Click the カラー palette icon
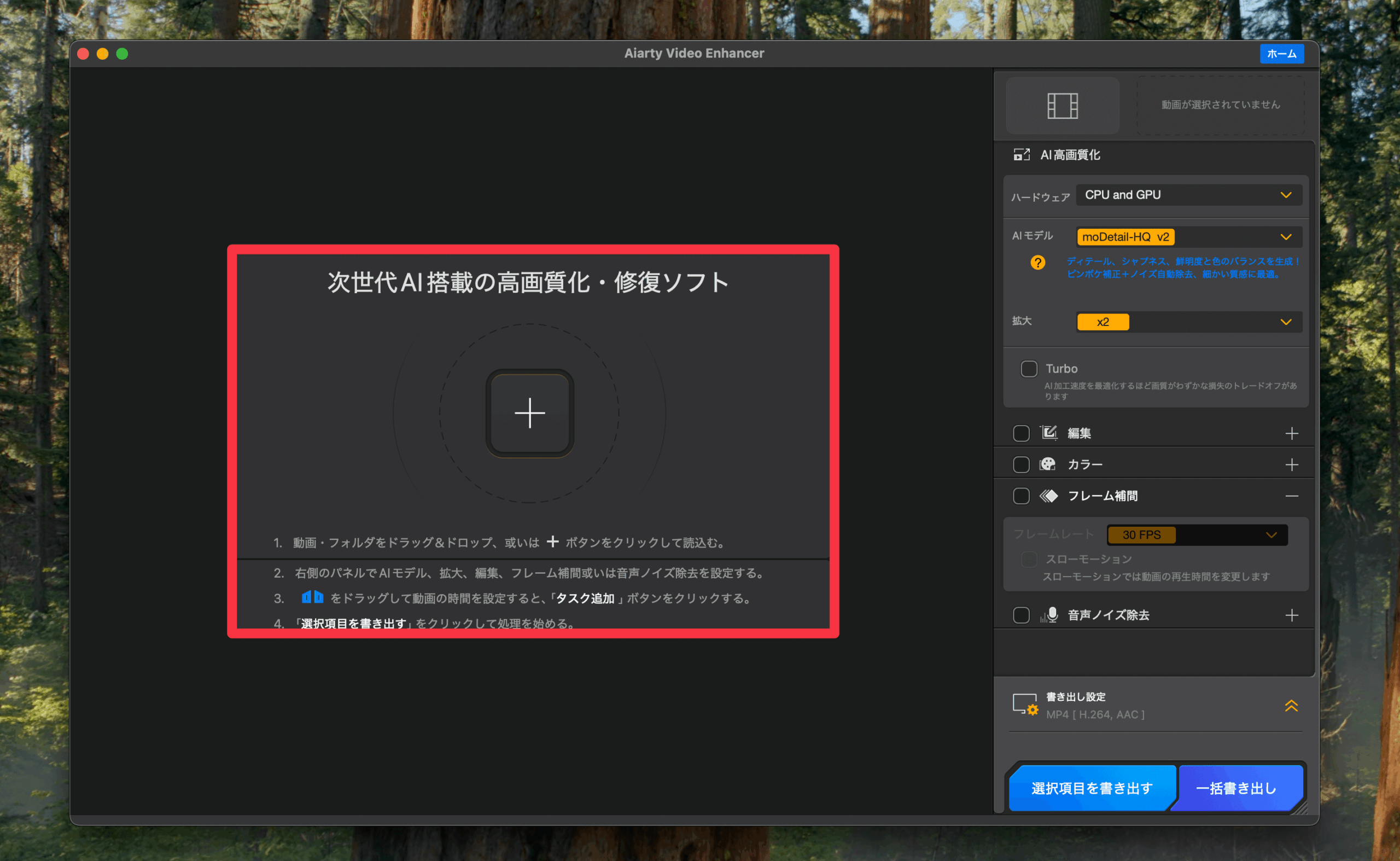The height and width of the screenshot is (861, 1400). point(1048,464)
